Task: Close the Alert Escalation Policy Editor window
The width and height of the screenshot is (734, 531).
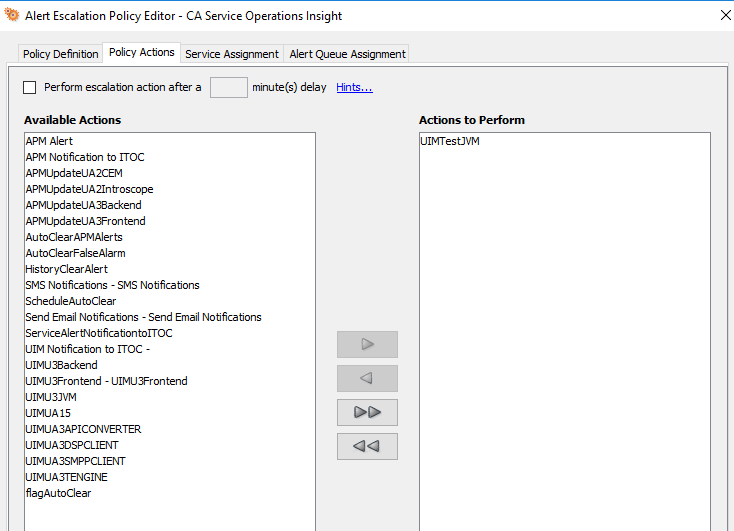Action: 725,15
